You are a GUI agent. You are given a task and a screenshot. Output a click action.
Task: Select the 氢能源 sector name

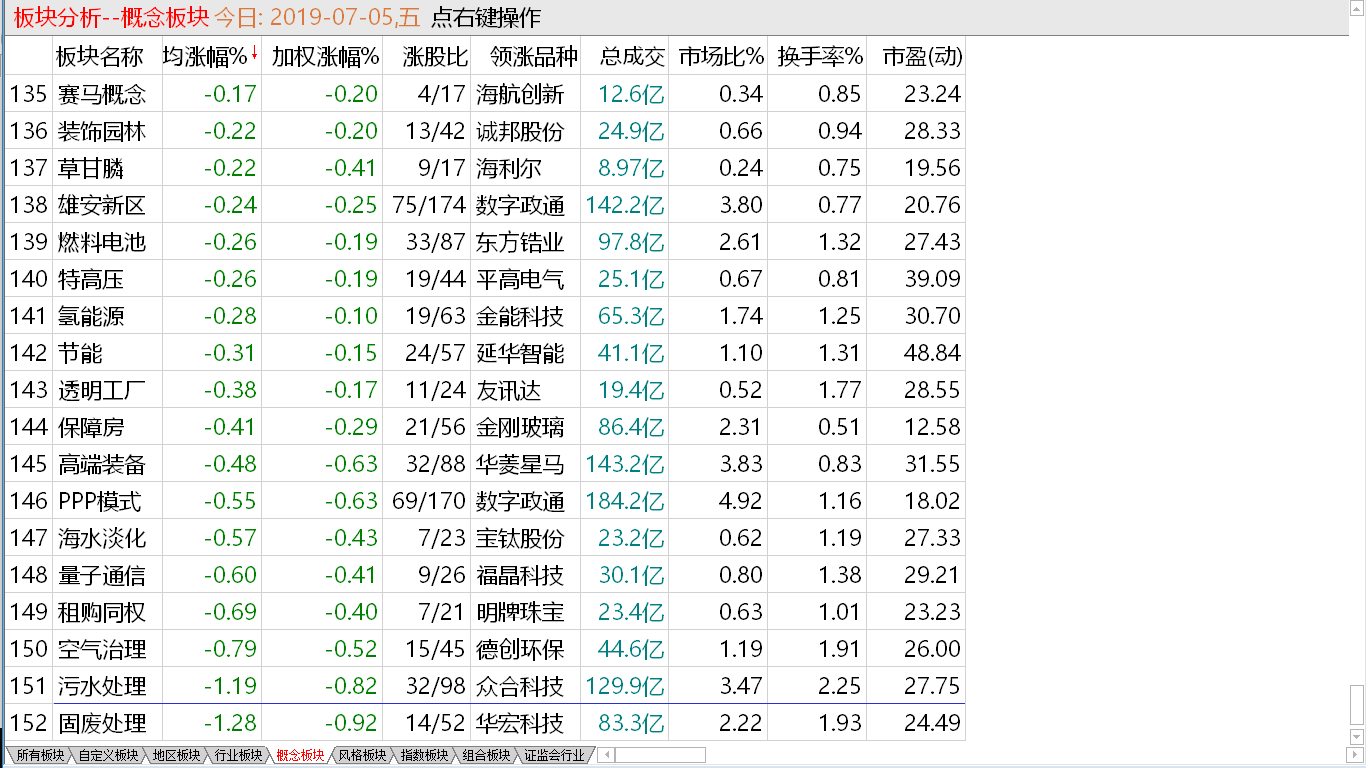click(91, 316)
